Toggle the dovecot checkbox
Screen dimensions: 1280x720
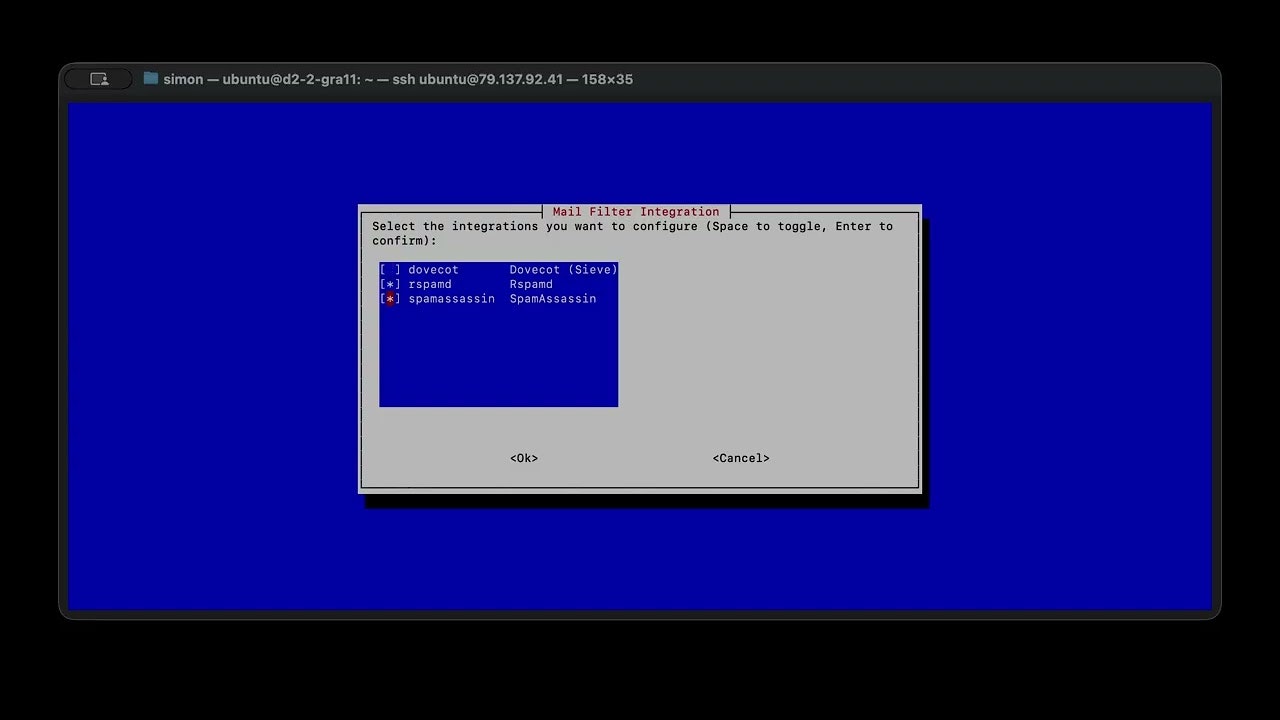(390, 270)
